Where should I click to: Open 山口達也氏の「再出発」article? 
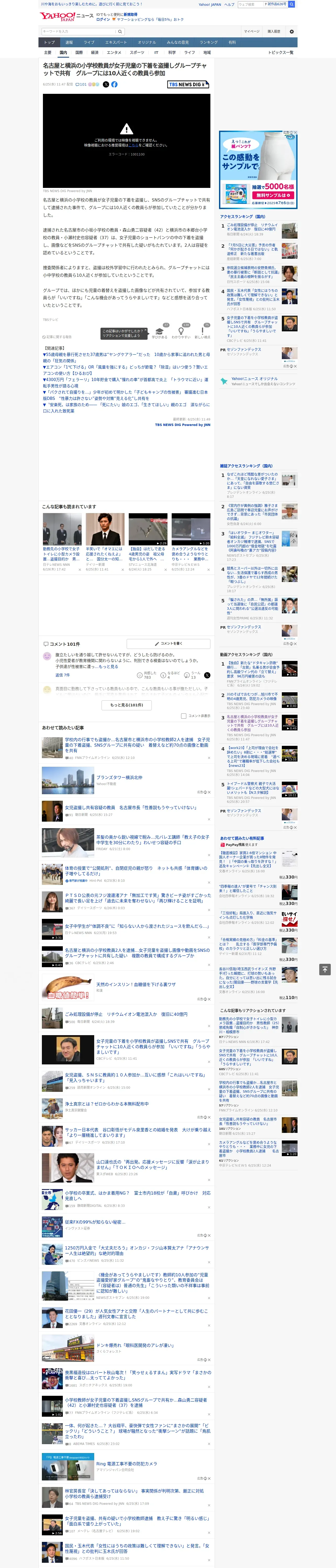[153, 1165]
